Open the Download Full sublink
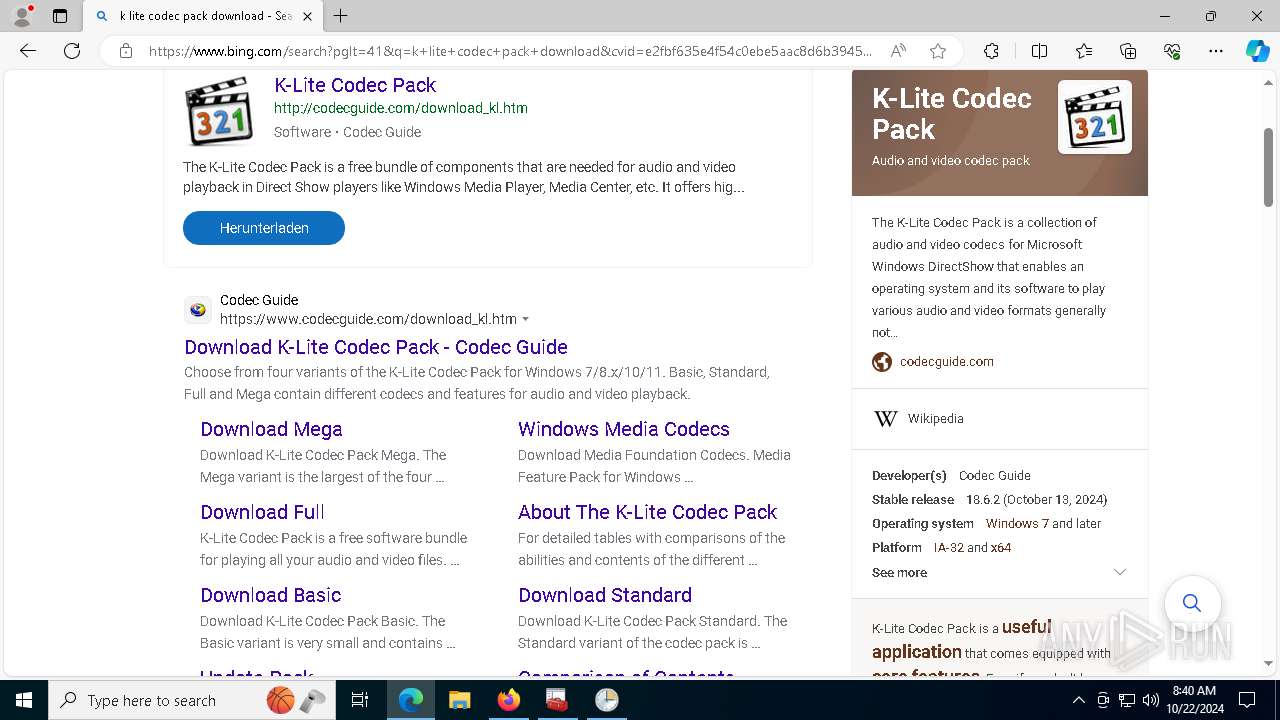The image size is (1280, 720). click(x=262, y=512)
